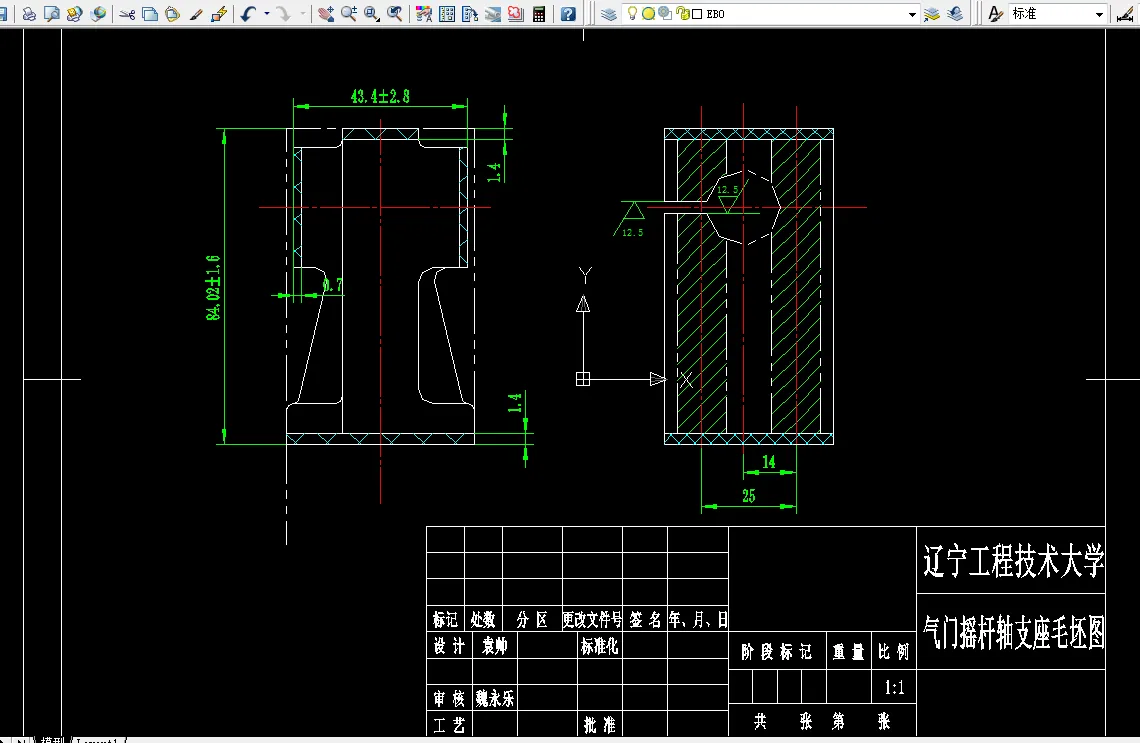The image size is (1140, 743).
Task: Click the Paste clipboard icon
Action: 172,14
